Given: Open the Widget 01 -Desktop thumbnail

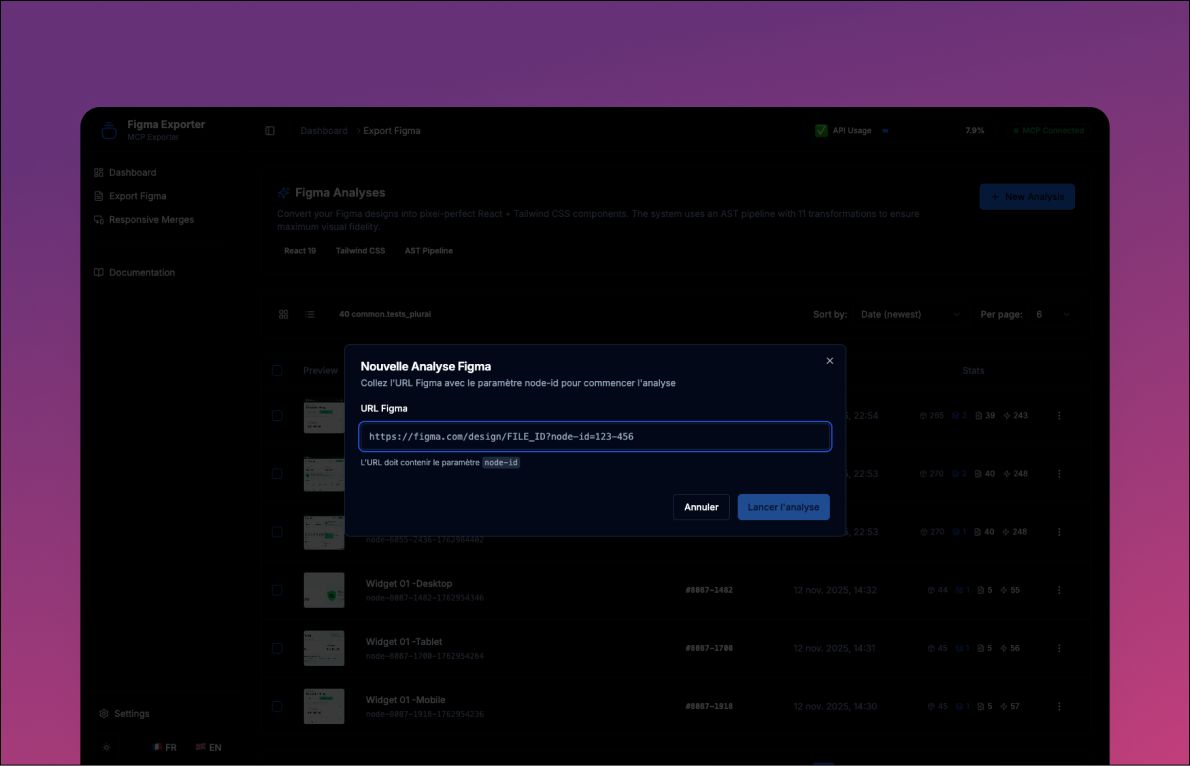Looking at the screenshot, I should tap(324, 590).
